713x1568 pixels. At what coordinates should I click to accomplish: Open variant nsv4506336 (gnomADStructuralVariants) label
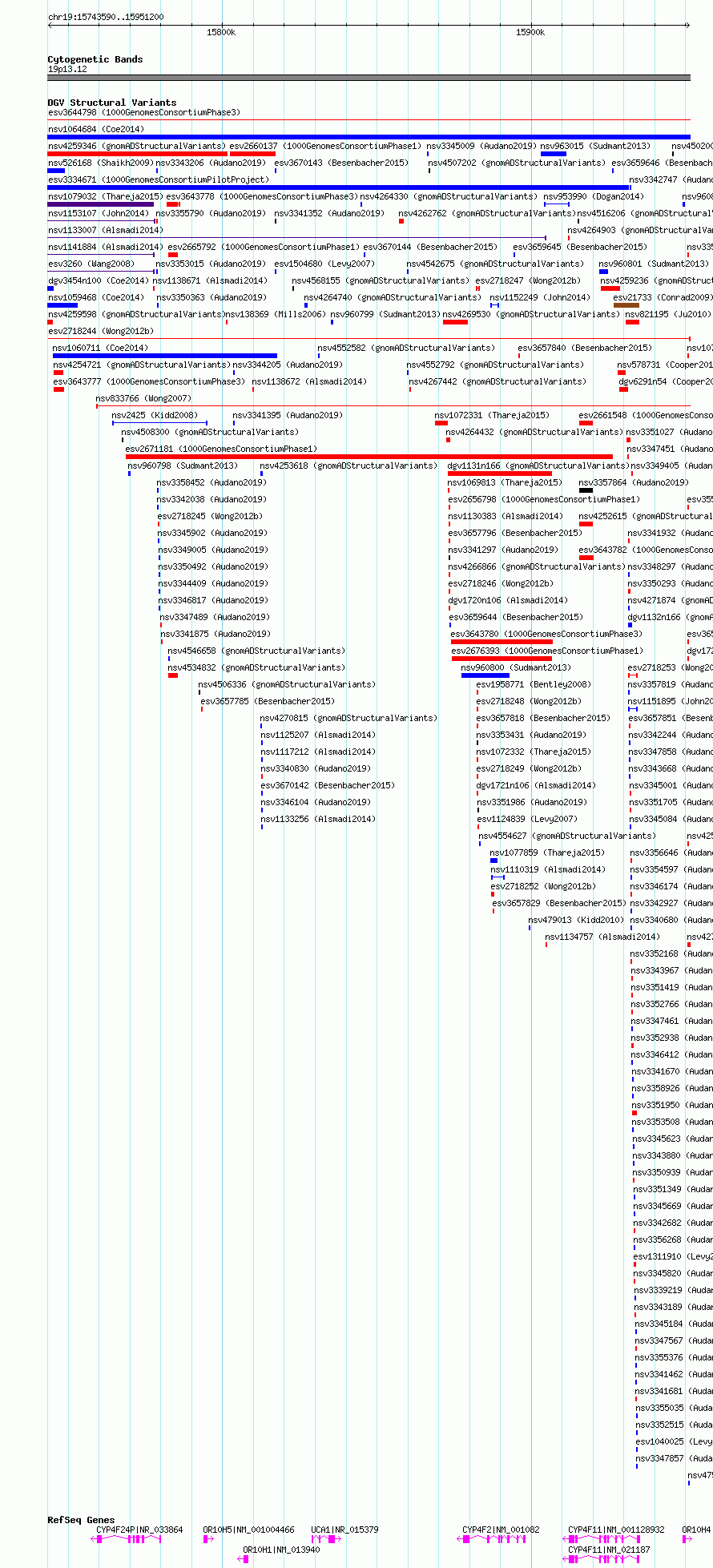pyautogui.click(x=287, y=684)
